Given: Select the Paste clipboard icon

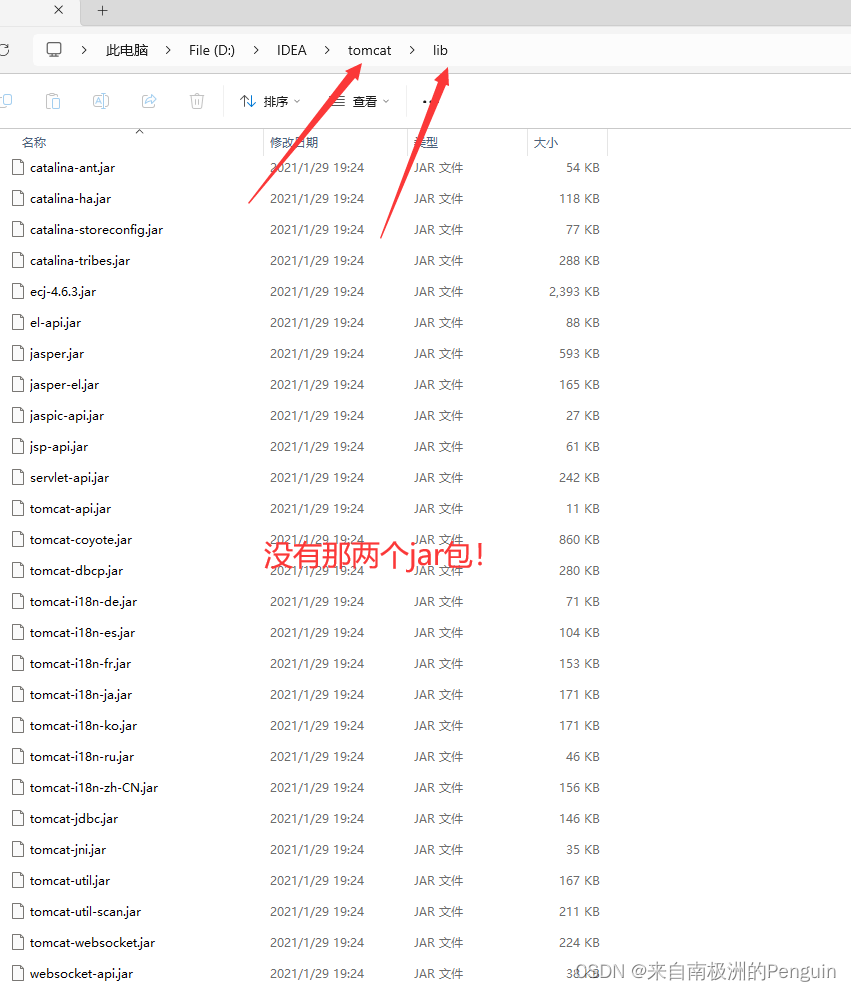Looking at the screenshot, I should tap(53, 101).
